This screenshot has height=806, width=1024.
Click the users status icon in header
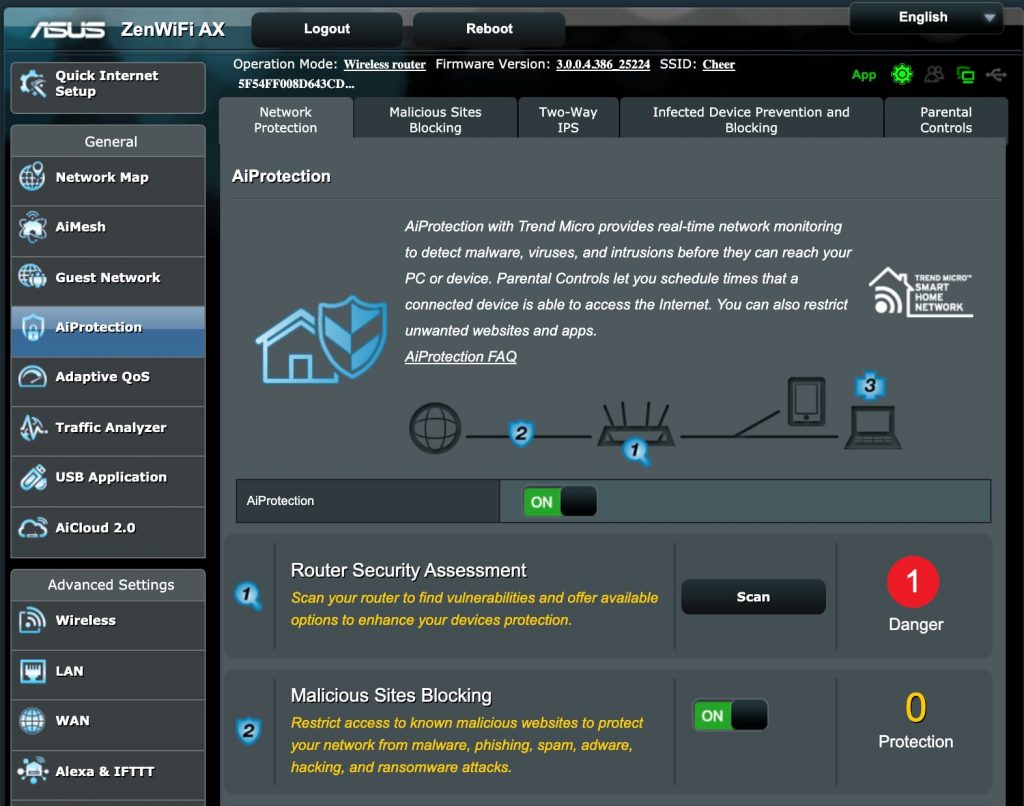click(934, 74)
